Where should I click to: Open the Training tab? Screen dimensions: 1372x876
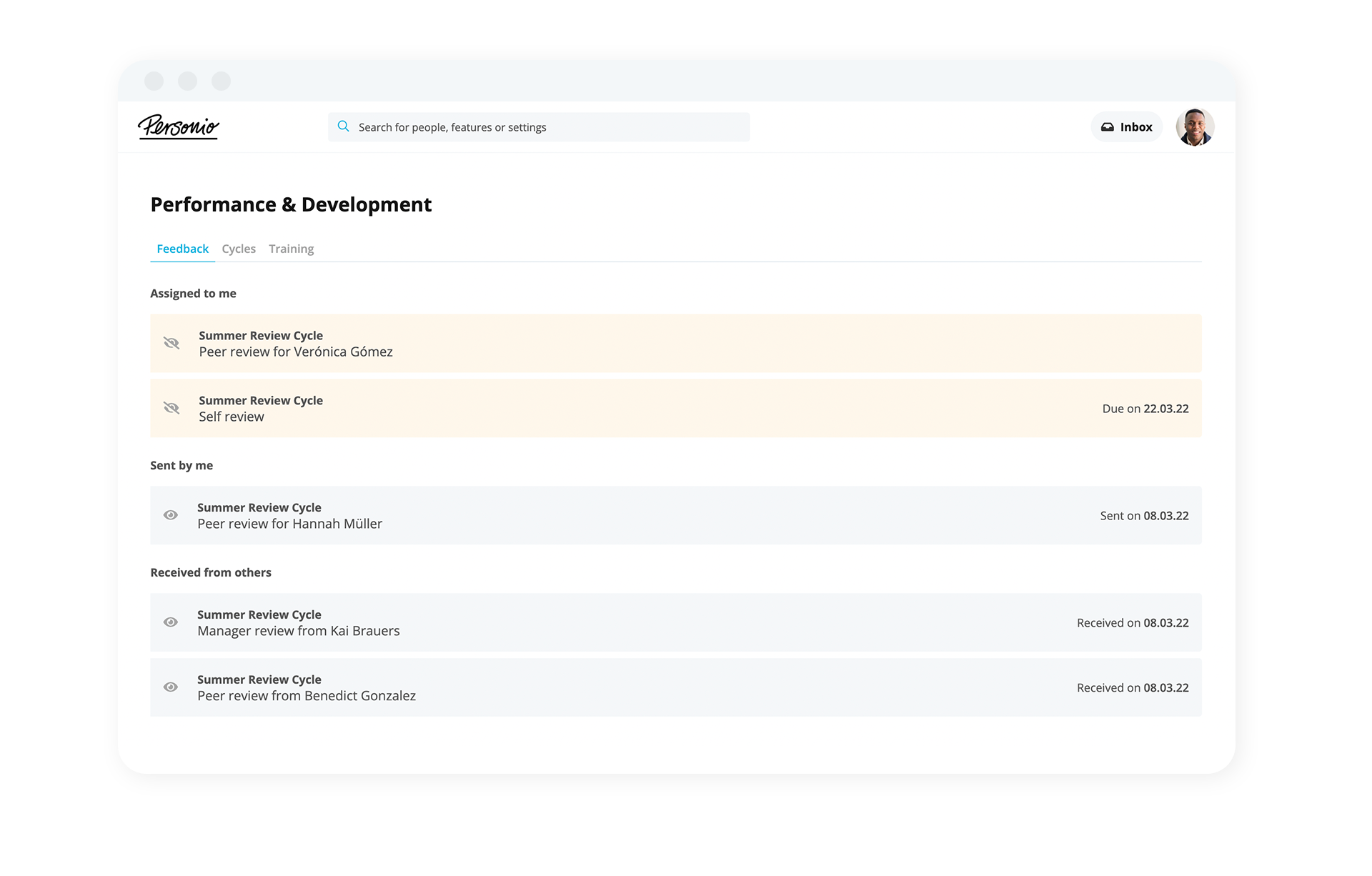pos(291,249)
